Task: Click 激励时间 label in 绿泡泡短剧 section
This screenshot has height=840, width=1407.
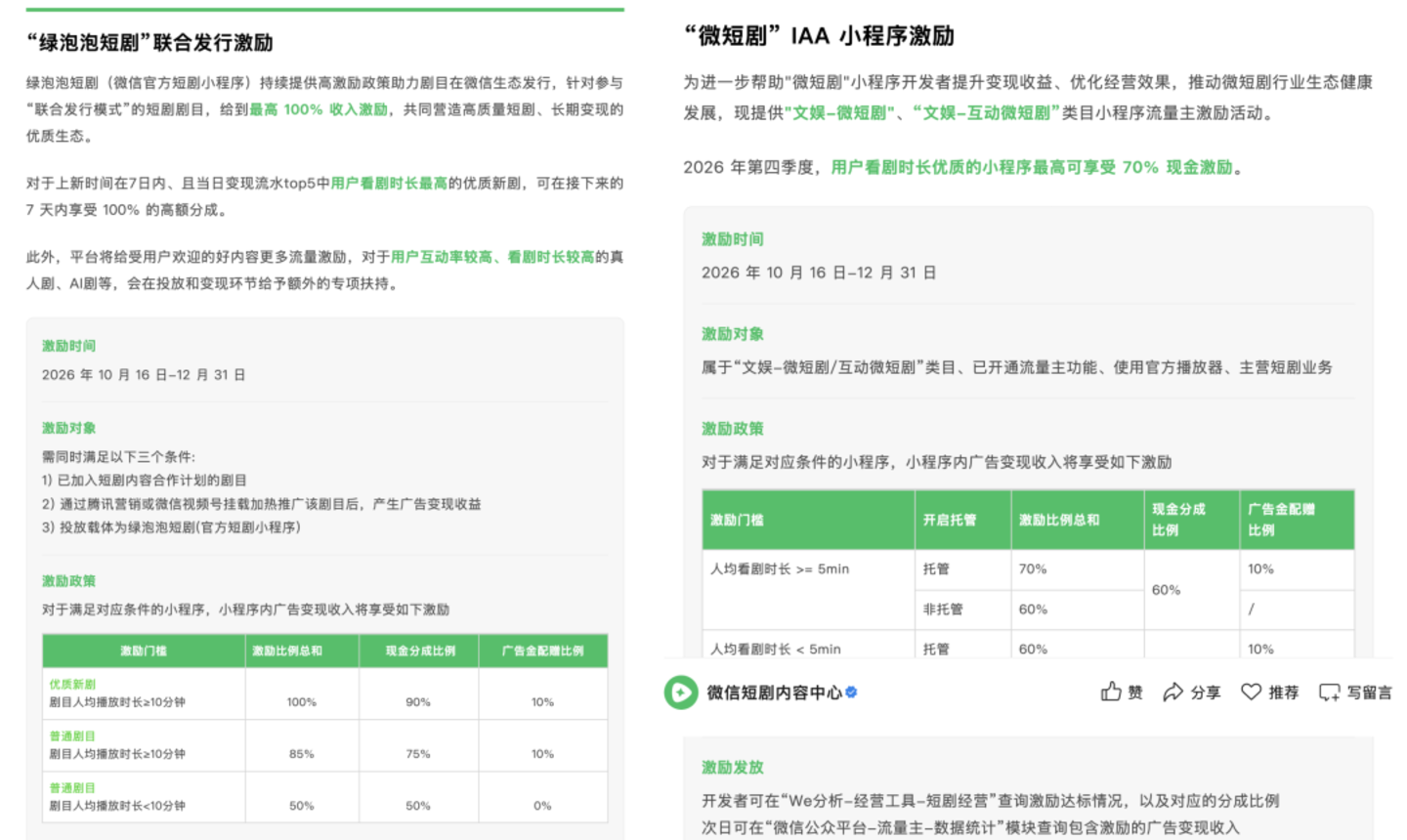Action: point(68,346)
